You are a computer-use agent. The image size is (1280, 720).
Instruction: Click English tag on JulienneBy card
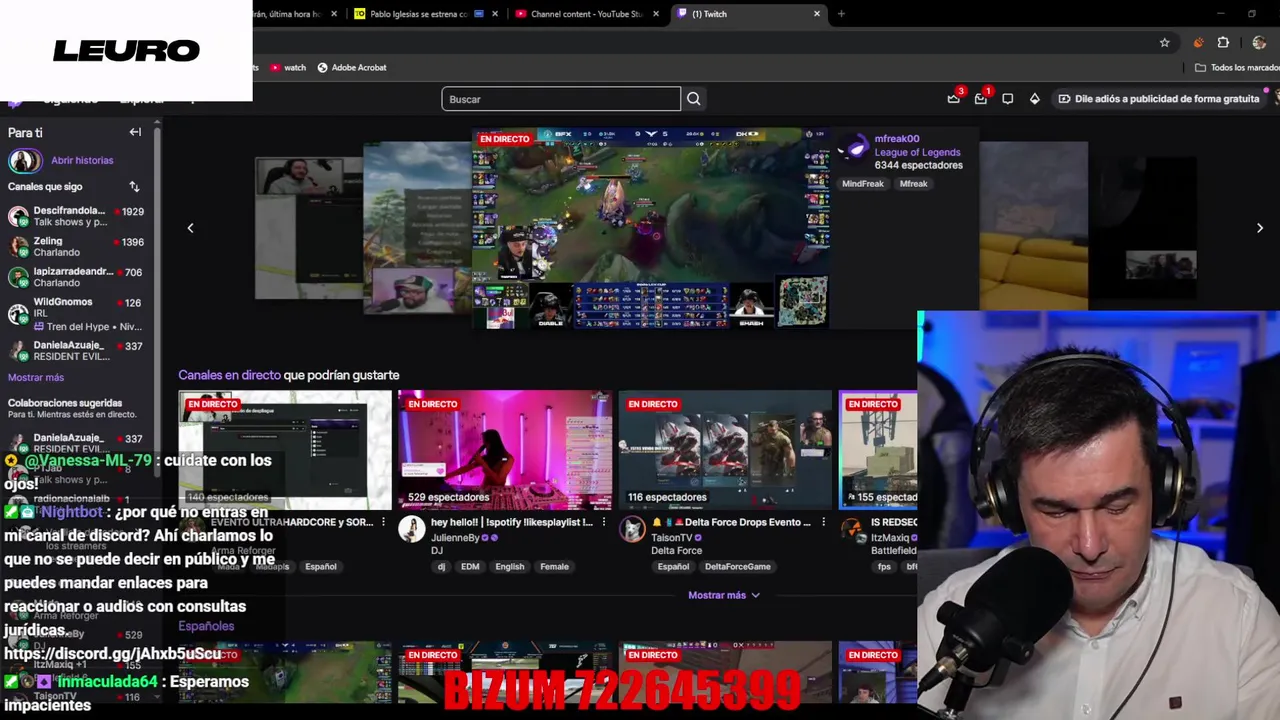[509, 567]
